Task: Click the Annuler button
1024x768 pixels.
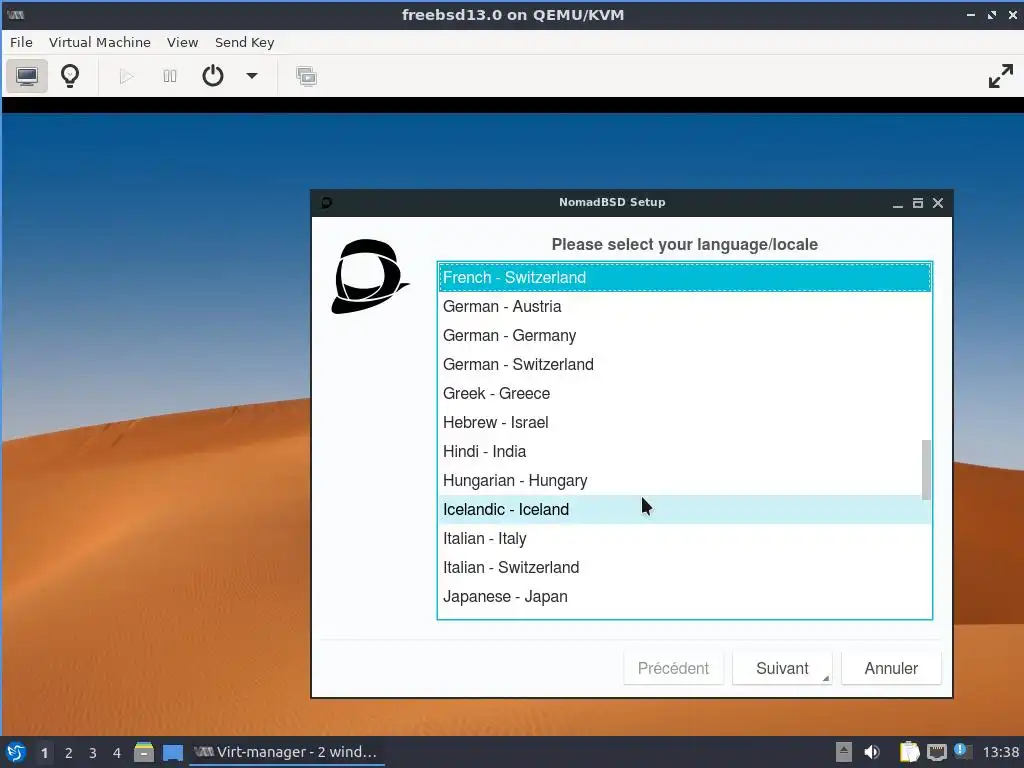Action: point(891,668)
